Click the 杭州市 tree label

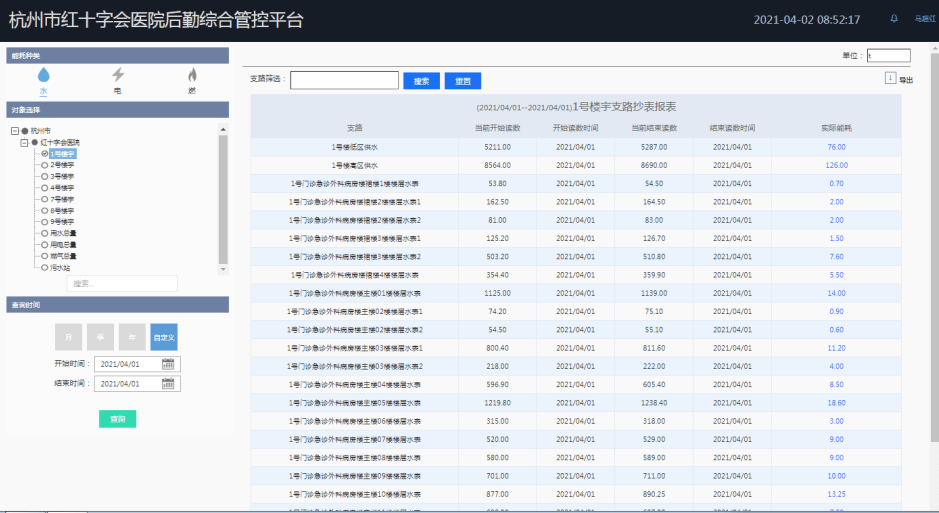point(41,130)
